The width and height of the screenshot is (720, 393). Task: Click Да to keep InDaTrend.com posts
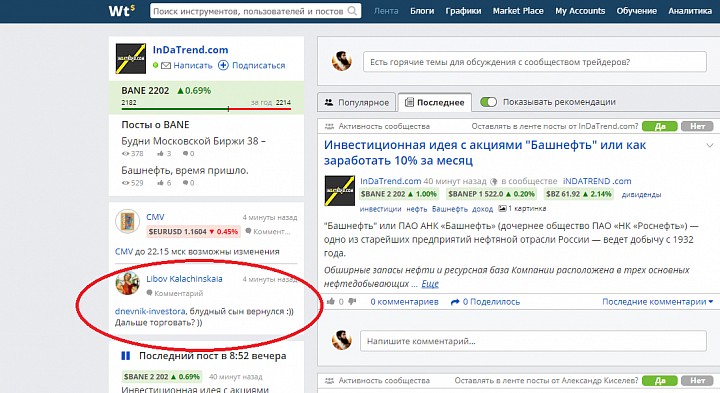click(660, 126)
